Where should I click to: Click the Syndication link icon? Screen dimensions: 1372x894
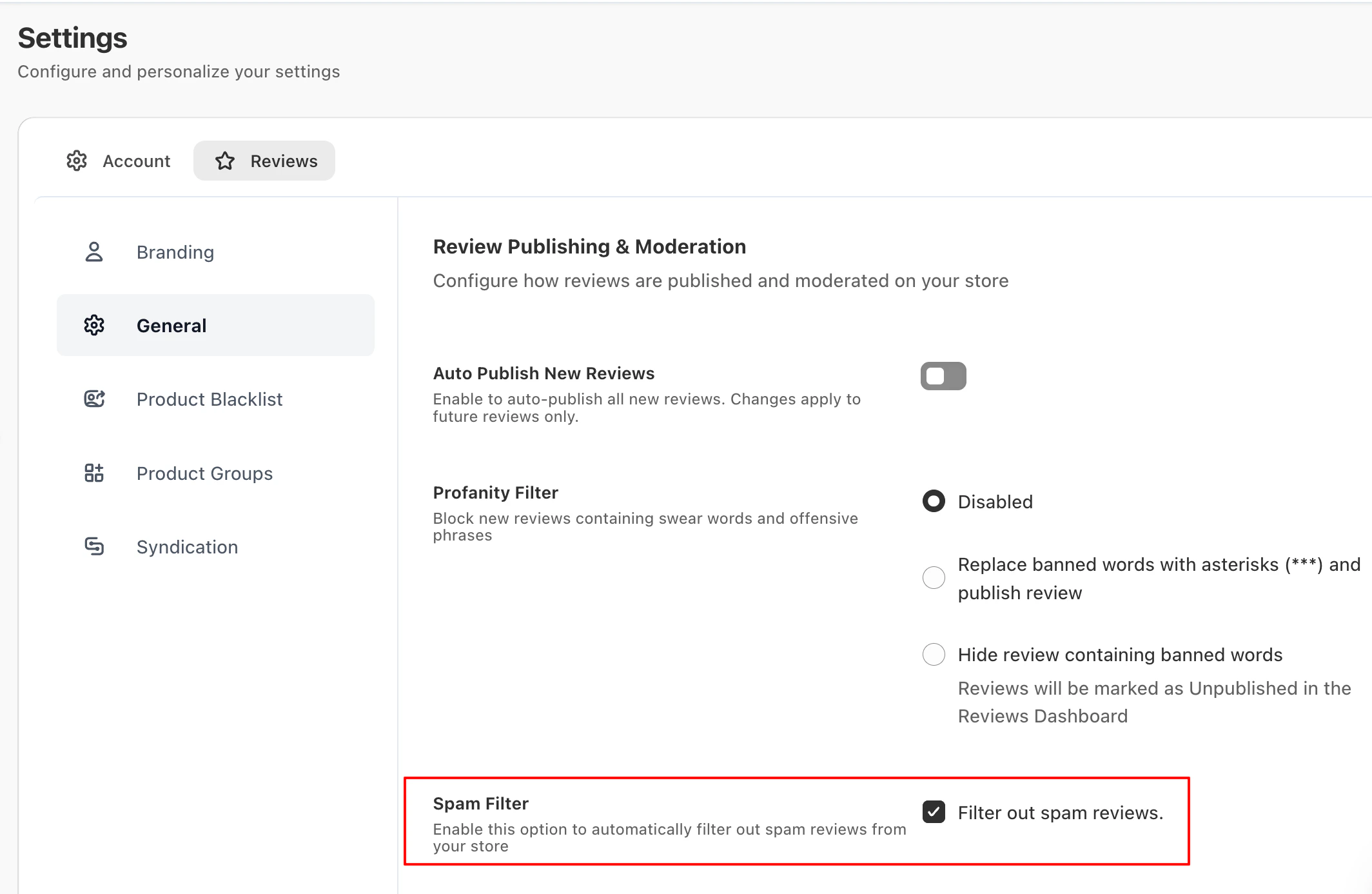[94, 547]
